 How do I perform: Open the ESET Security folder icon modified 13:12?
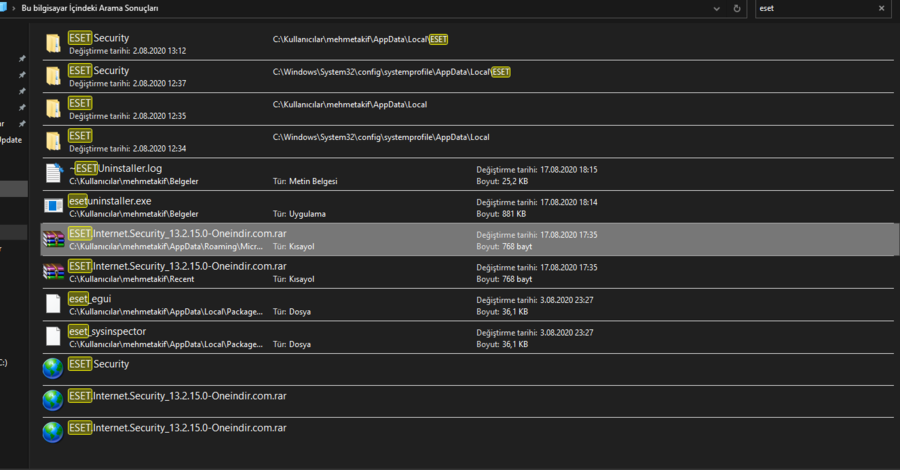53,43
